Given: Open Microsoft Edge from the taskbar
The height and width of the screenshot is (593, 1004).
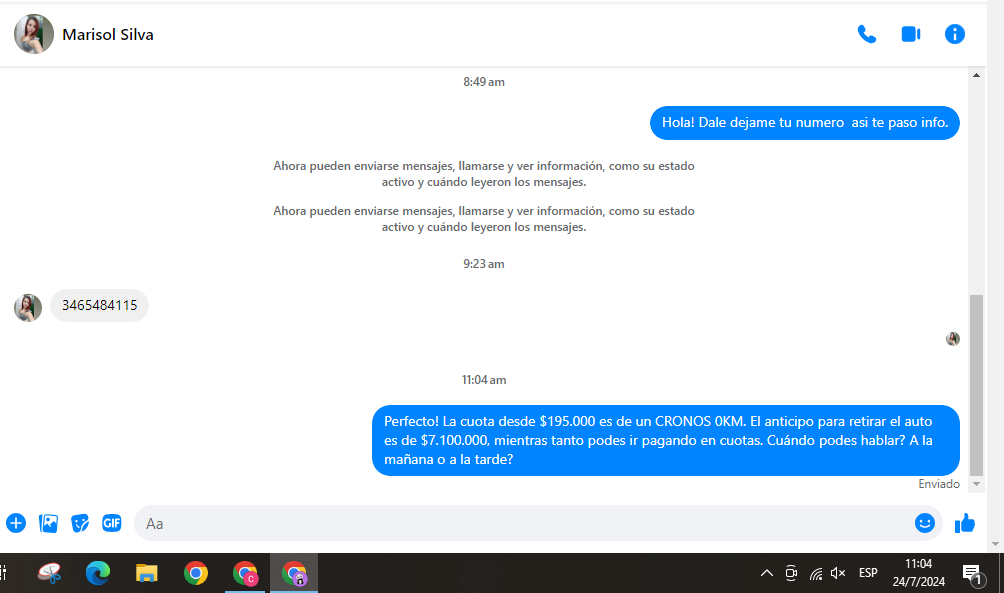Looking at the screenshot, I should (98, 573).
